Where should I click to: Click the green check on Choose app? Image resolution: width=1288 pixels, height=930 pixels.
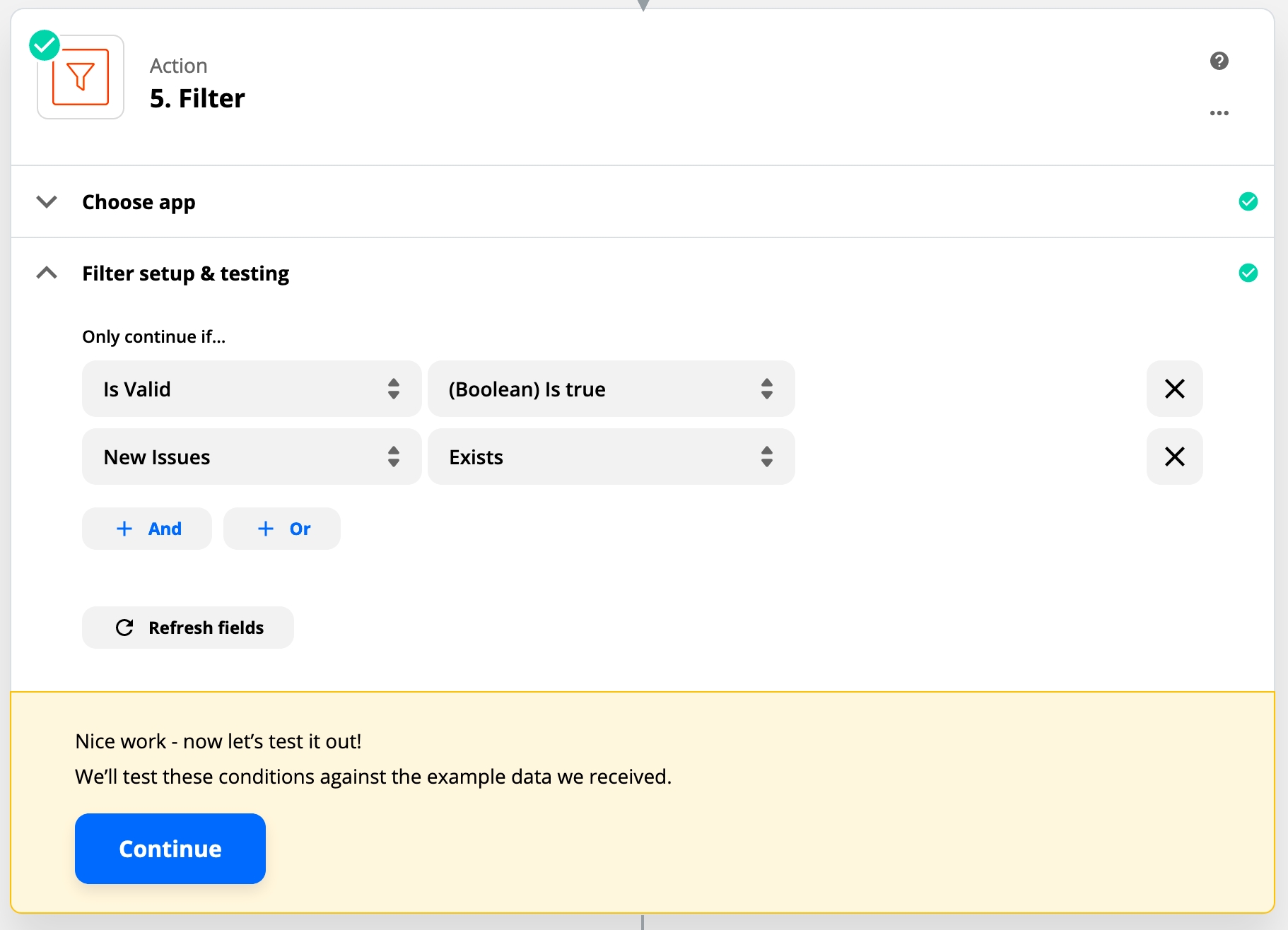pos(1248,202)
